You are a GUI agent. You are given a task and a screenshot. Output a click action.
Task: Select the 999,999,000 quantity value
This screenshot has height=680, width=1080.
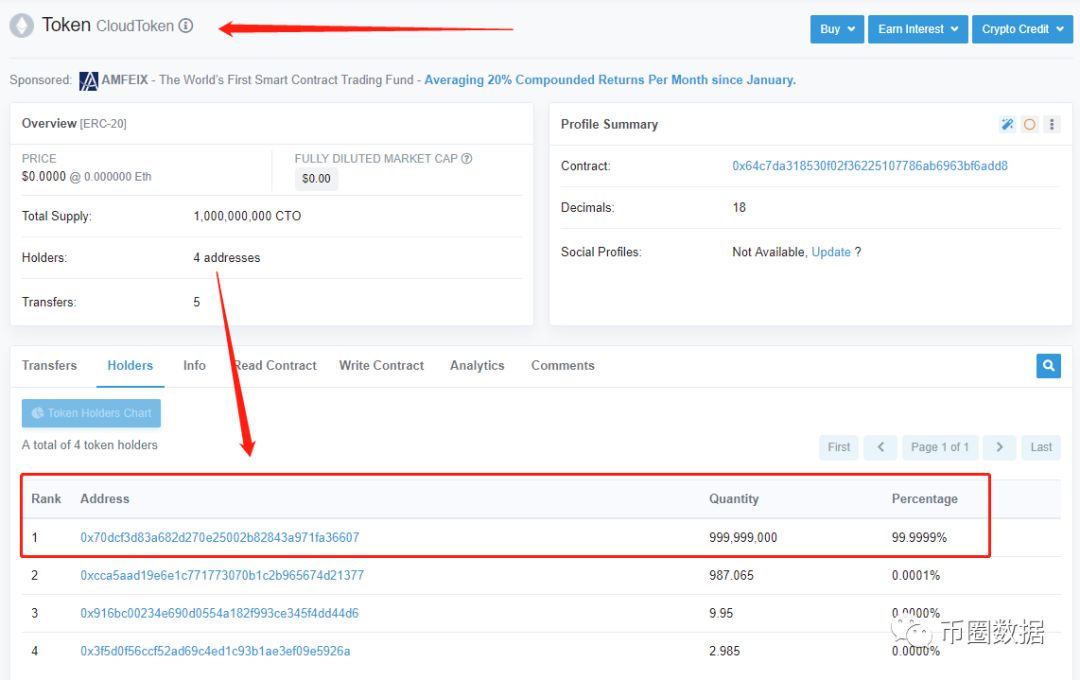point(742,537)
